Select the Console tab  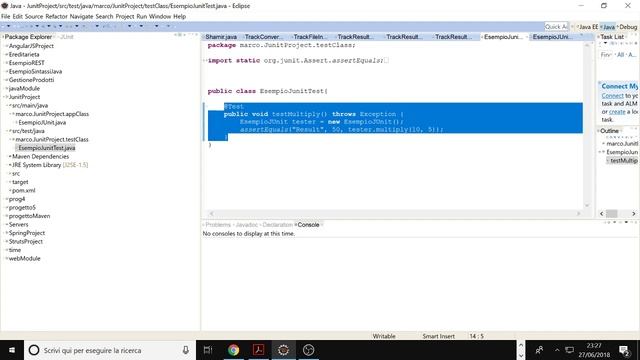308,225
